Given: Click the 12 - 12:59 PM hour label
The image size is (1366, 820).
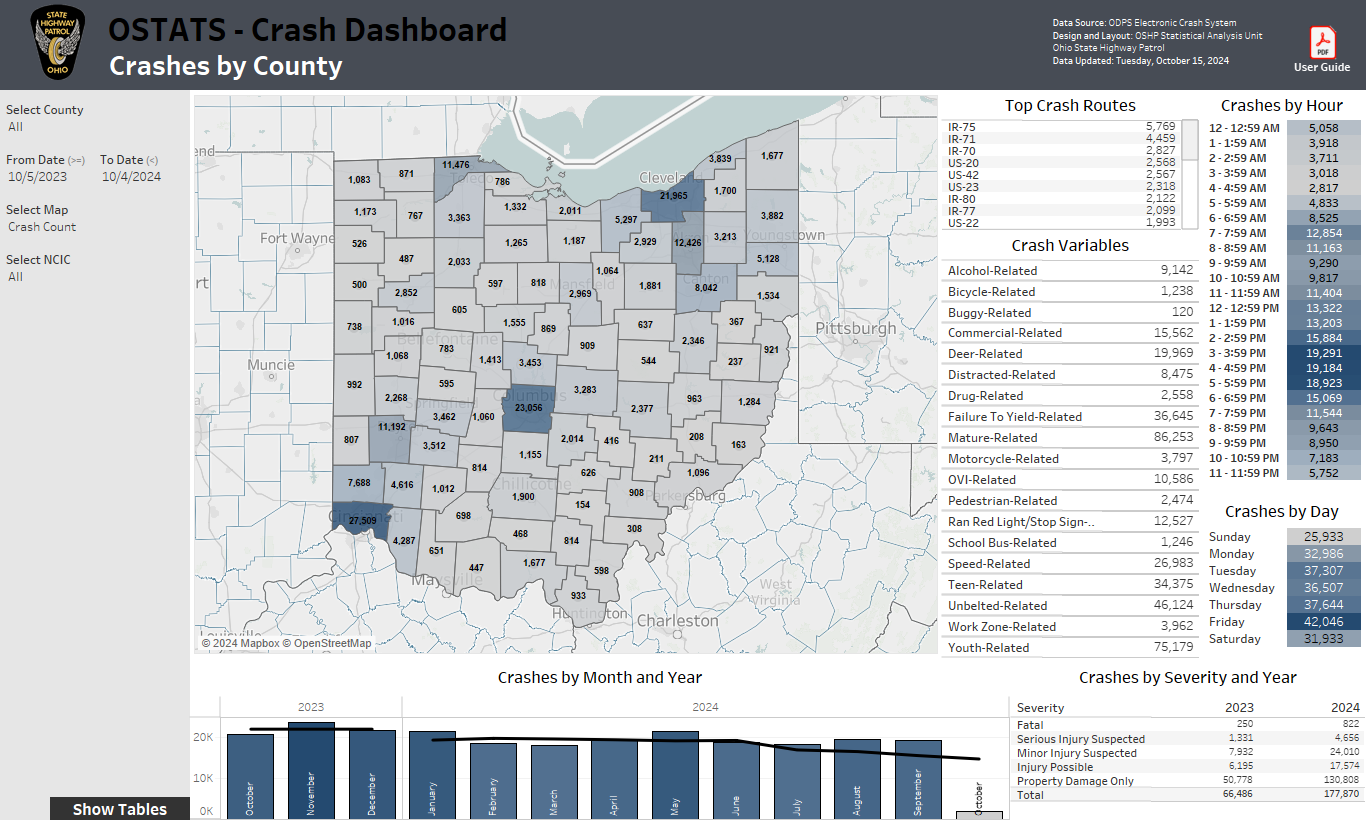Looking at the screenshot, I should click(1244, 308).
